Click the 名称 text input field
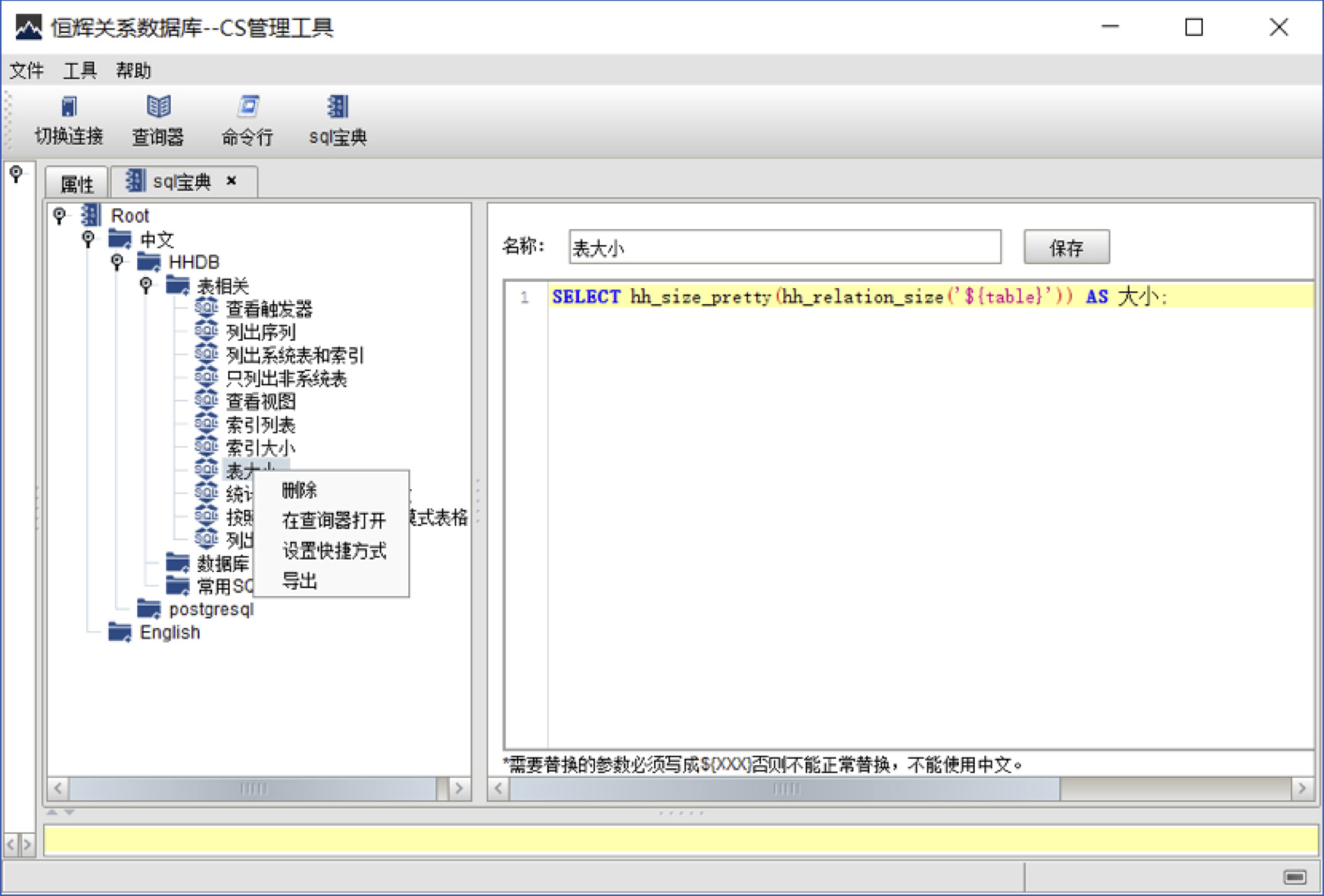 coord(784,247)
